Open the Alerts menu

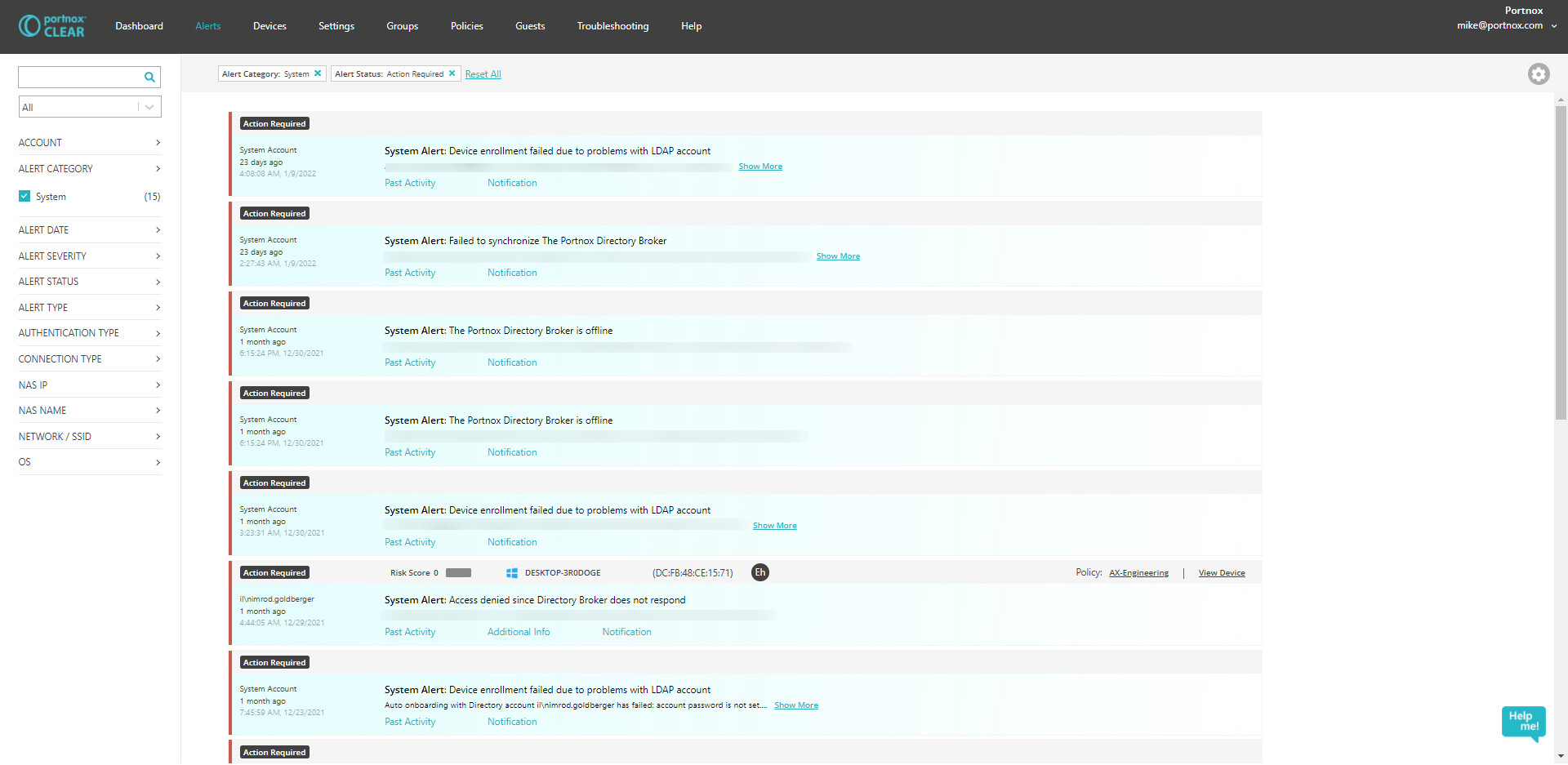pyautogui.click(x=208, y=26)
